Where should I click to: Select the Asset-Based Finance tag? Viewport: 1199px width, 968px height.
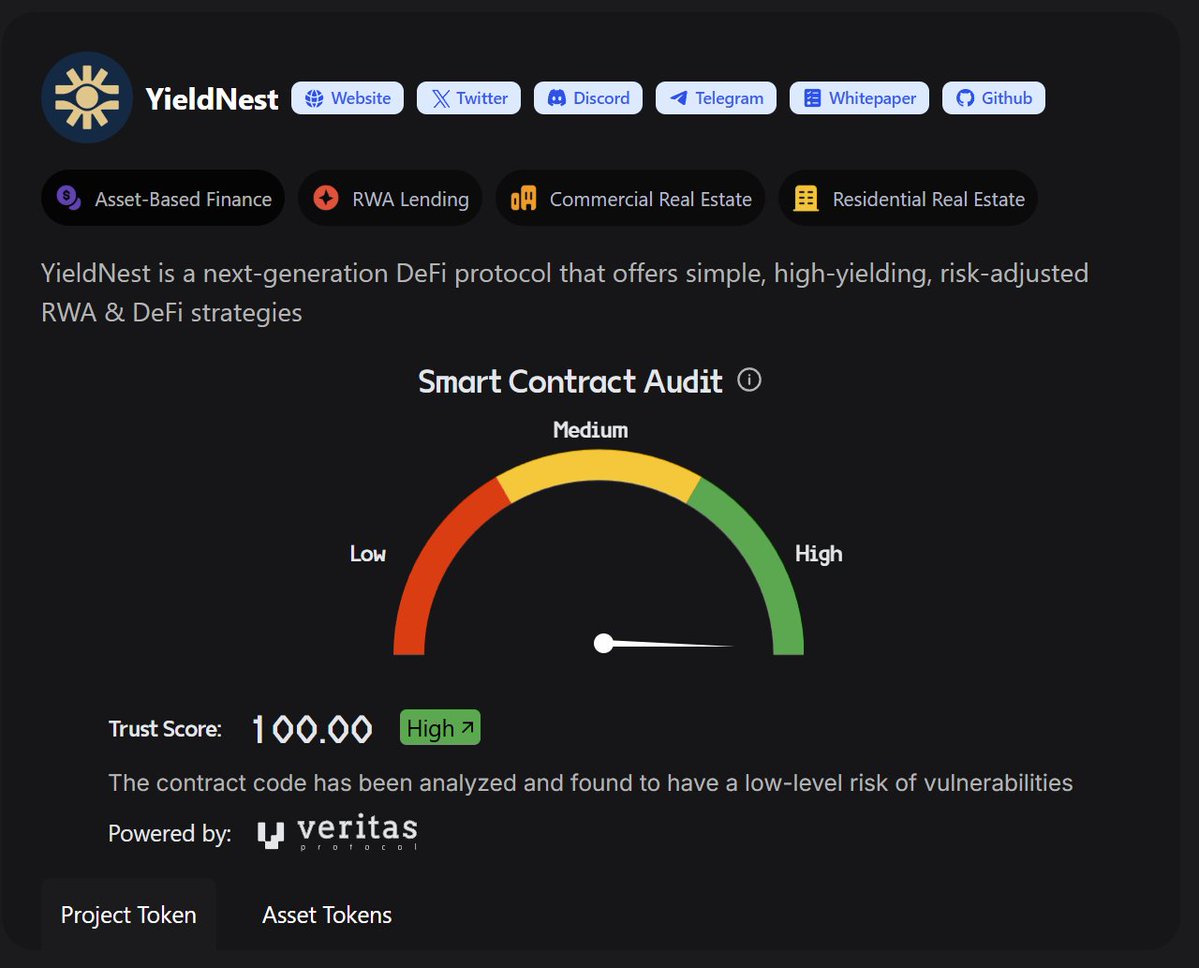163,198
